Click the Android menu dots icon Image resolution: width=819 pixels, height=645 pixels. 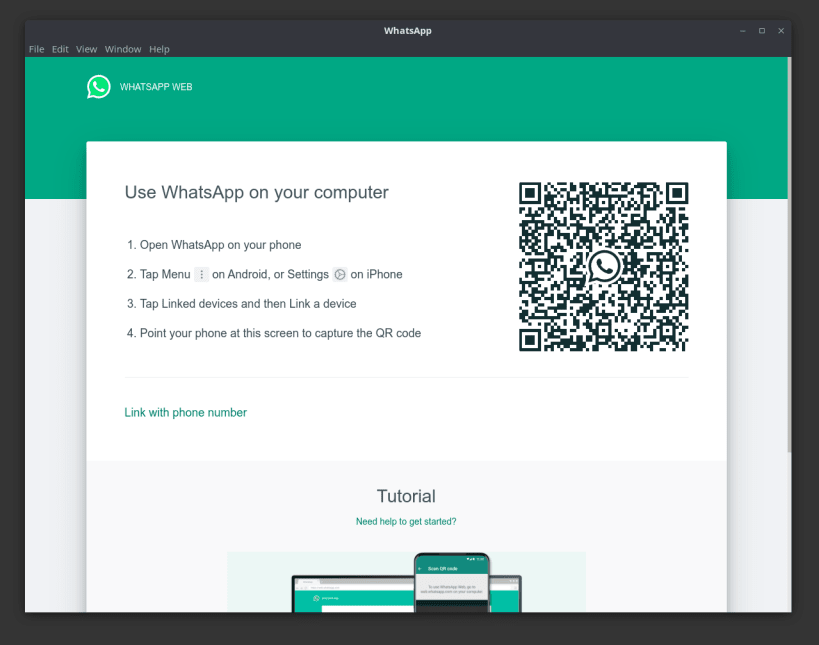tap(202, 274)
